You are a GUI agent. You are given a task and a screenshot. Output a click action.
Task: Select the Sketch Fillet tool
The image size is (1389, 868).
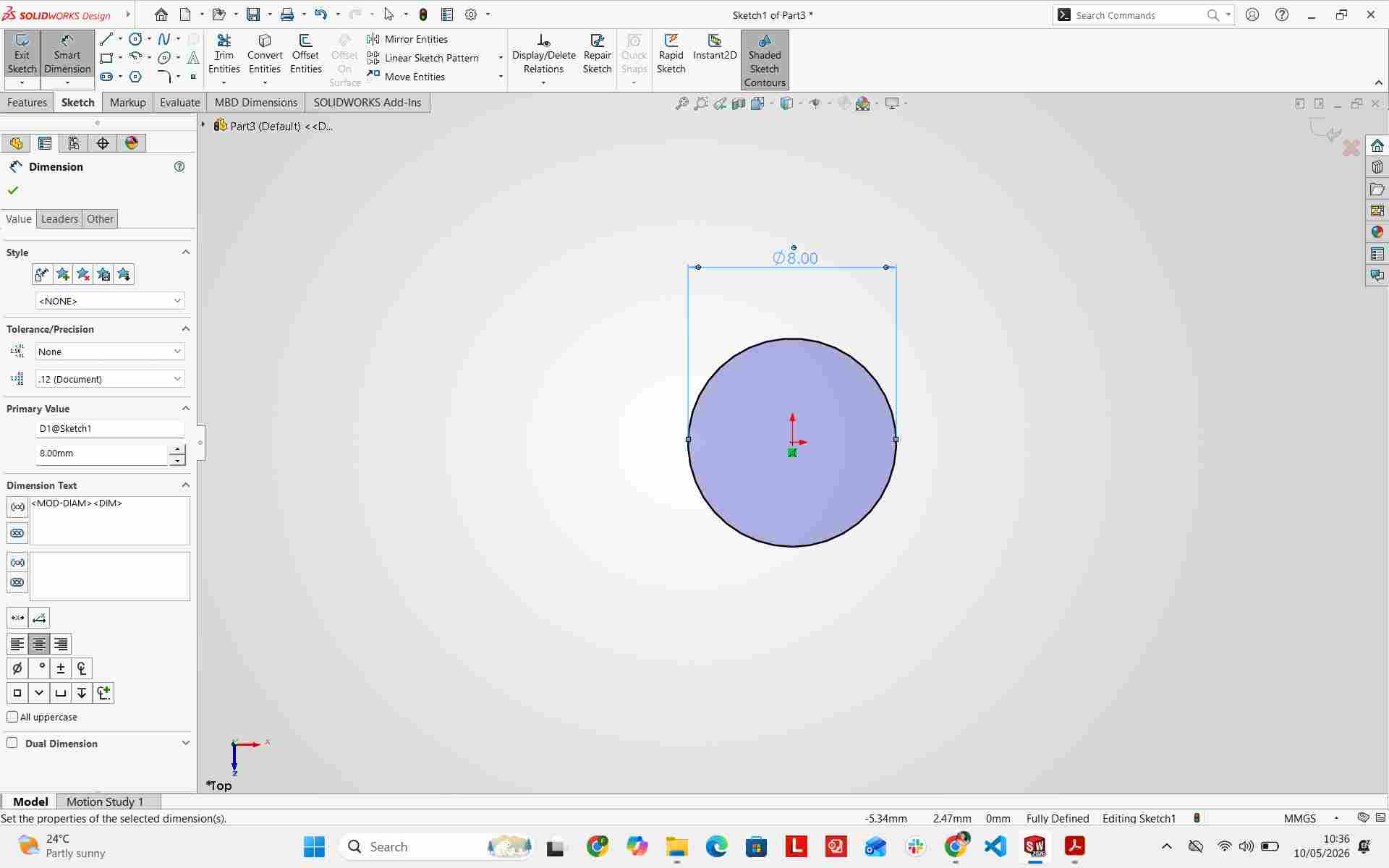point(164,77)
